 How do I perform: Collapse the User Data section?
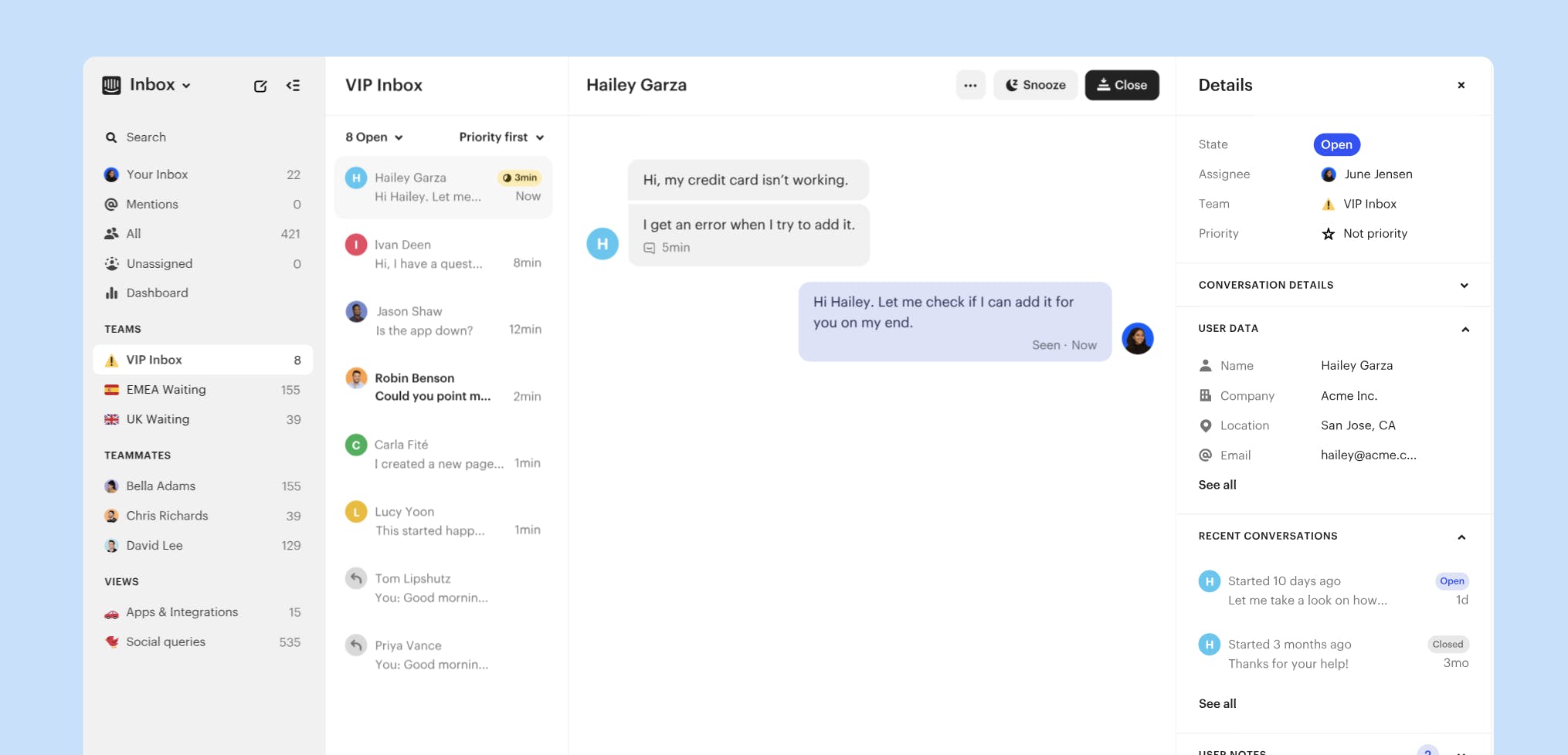click(1464, 330)
